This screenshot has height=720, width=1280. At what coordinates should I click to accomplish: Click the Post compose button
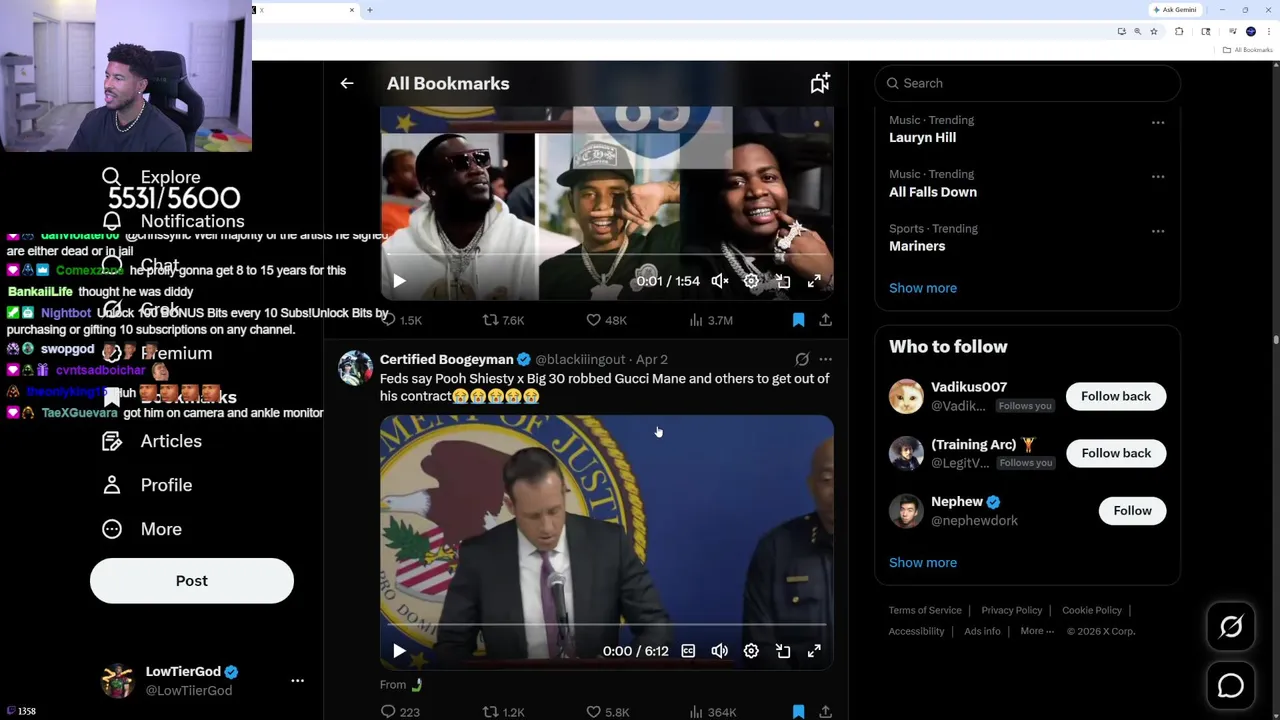click(x=192, y=581)
